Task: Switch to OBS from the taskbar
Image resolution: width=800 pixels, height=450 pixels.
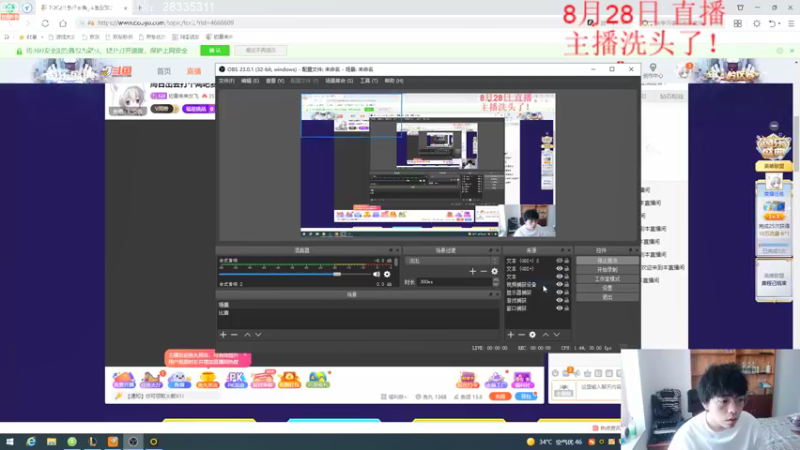Action: coord(133,442)
